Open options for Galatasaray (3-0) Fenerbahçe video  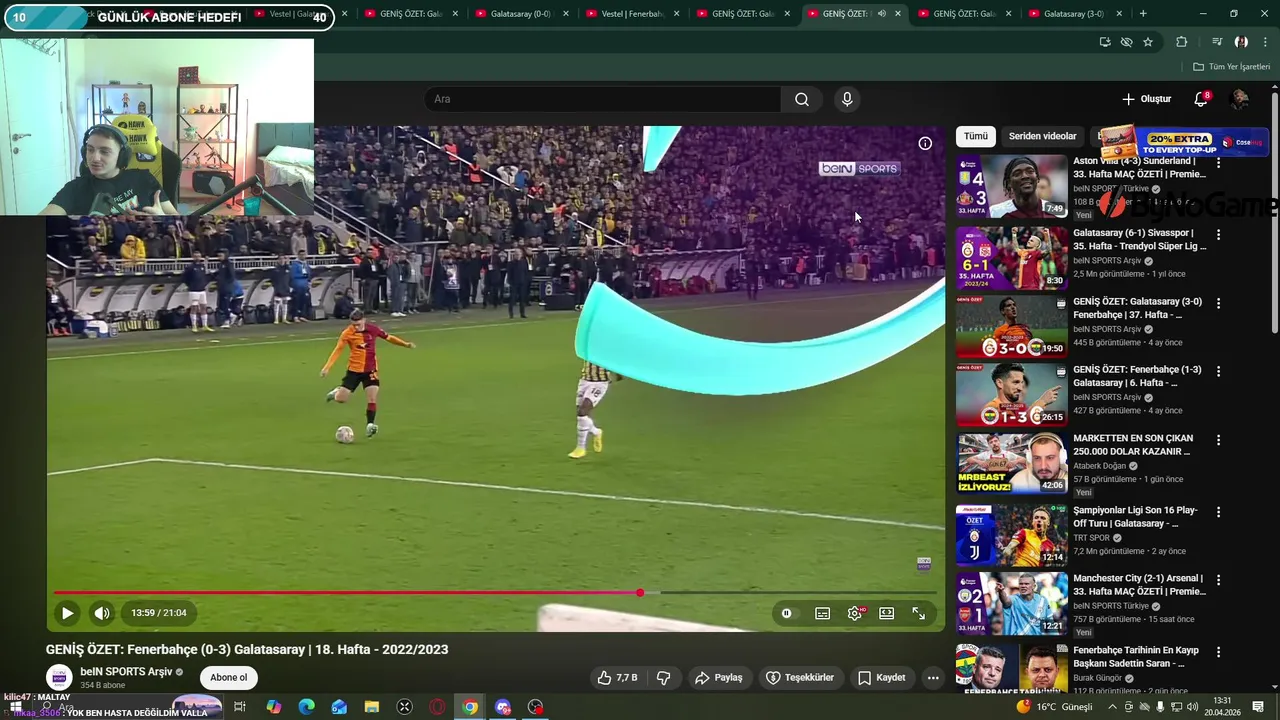coord(1218,303)
